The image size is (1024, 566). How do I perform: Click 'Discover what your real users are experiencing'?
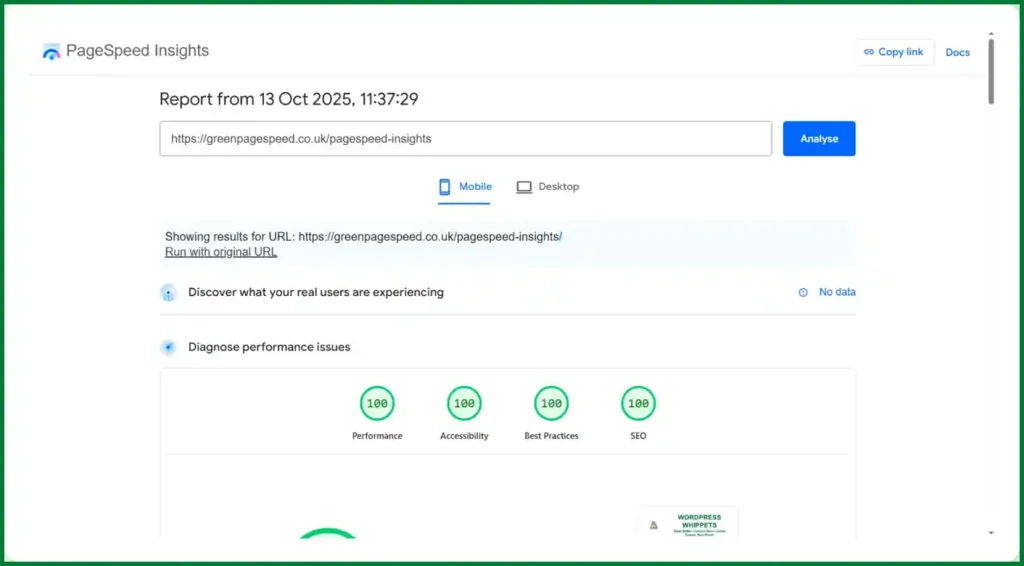316,292
